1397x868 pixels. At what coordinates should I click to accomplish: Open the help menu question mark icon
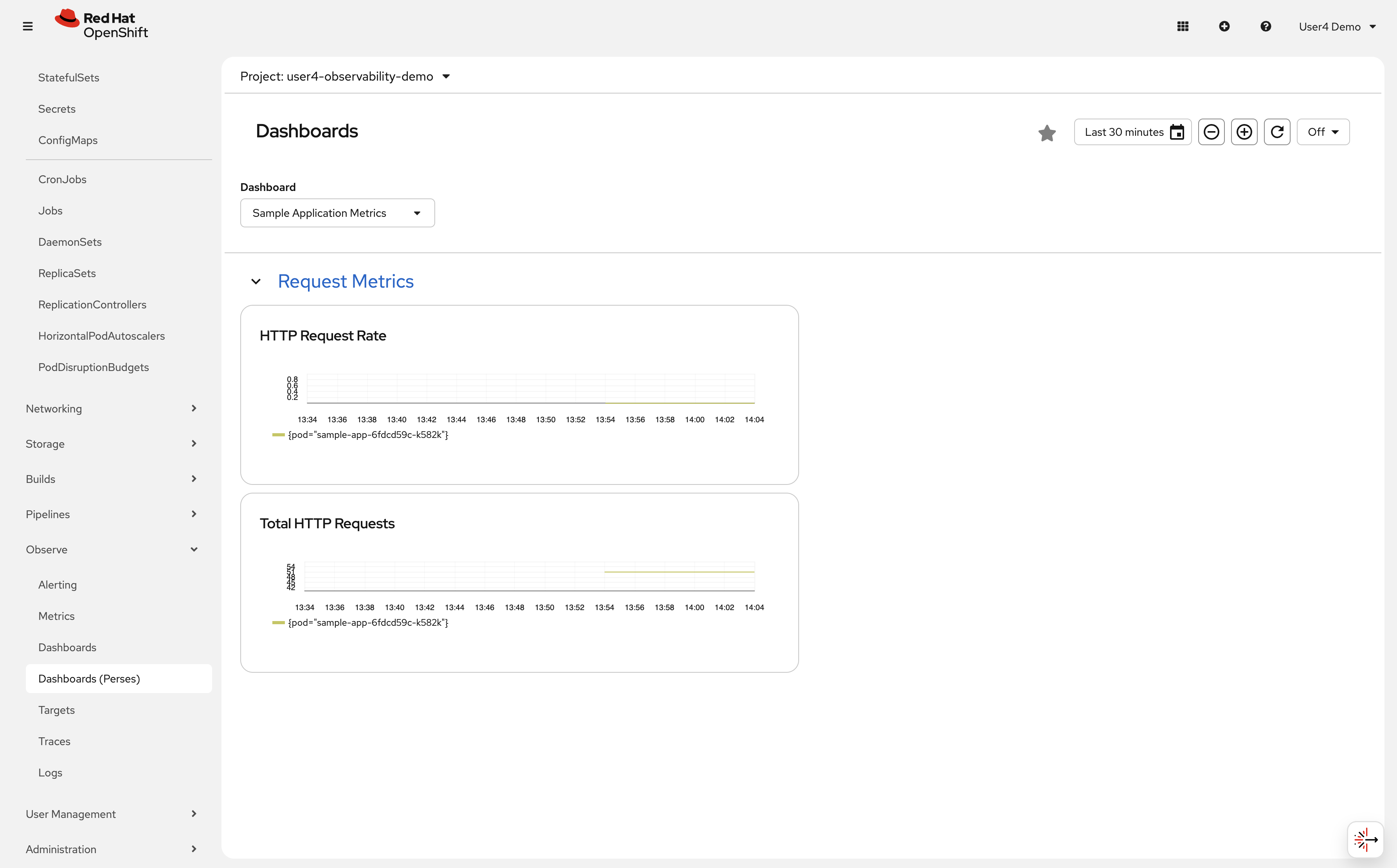[1266, 26]
